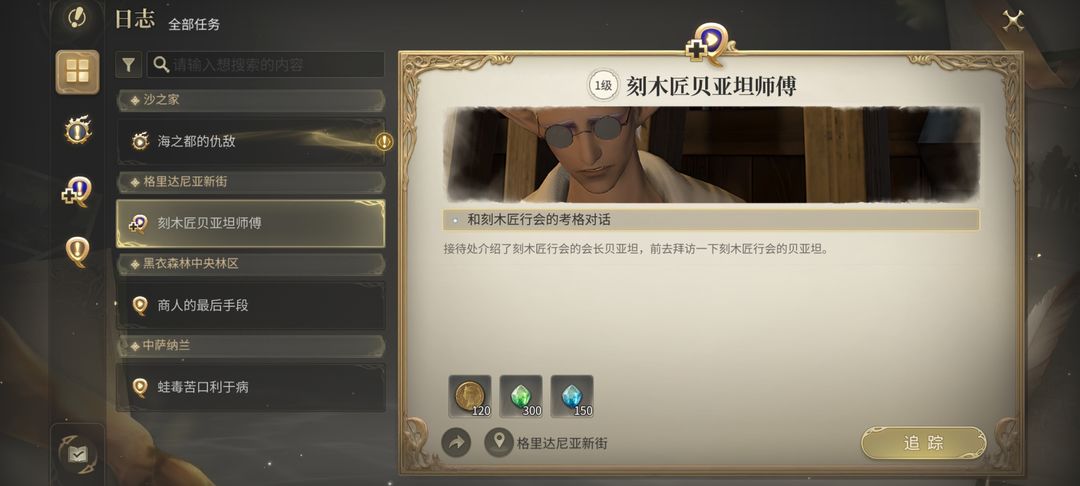Select the all-quests grid icon in sidebar
Viewport: 1080px width, 486px height.
tap(77, 72)
